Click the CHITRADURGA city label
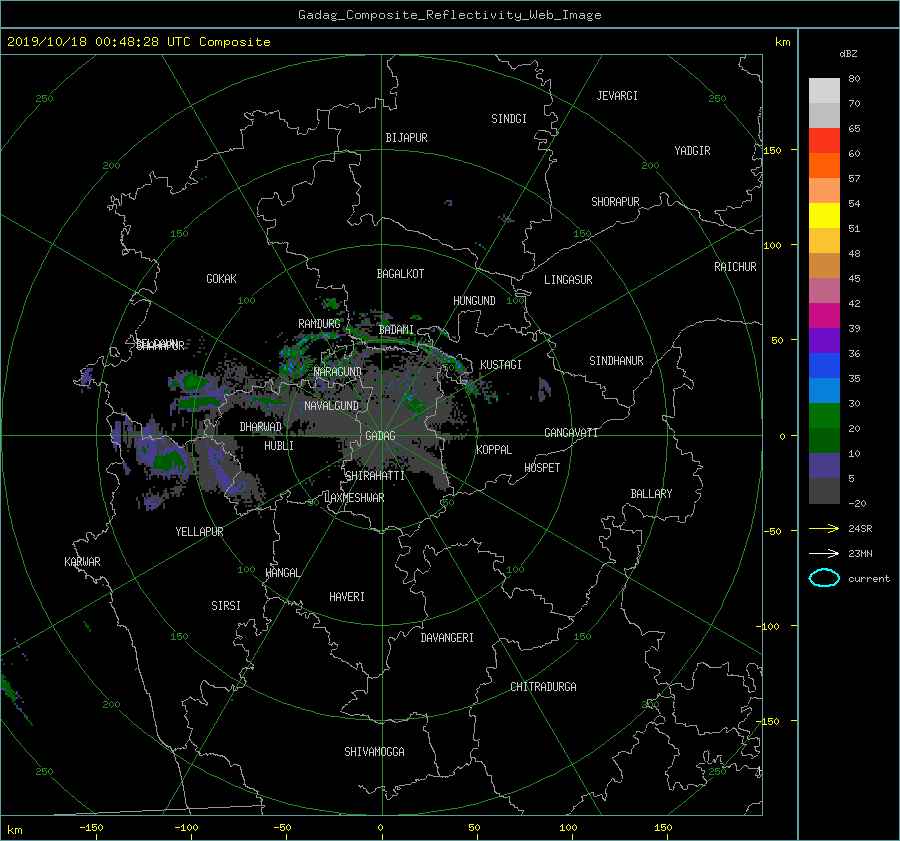This screenshot has width=900, height=841. click(x=543, y=687)
